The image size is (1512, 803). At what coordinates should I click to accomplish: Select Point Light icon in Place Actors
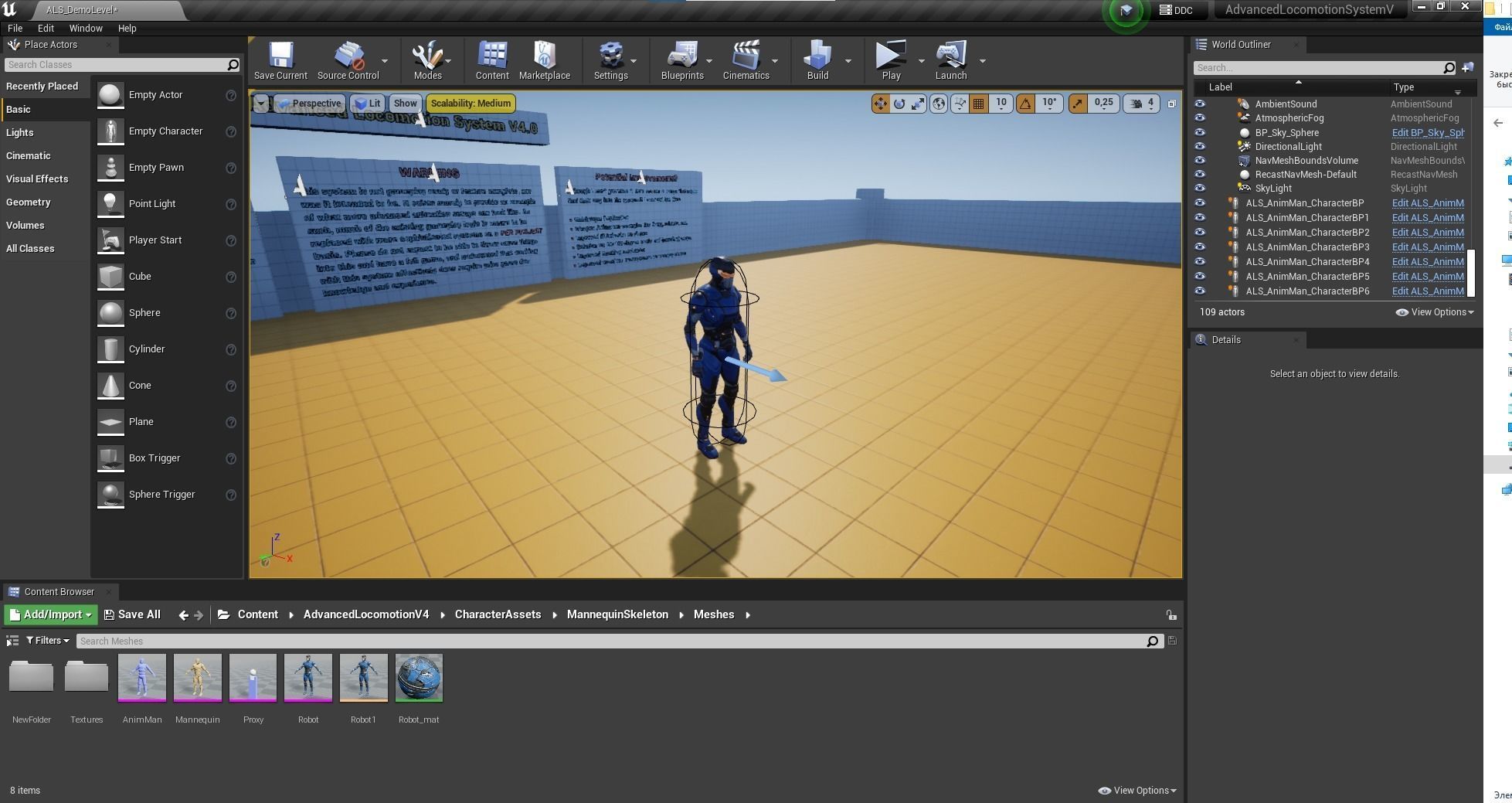110,204
